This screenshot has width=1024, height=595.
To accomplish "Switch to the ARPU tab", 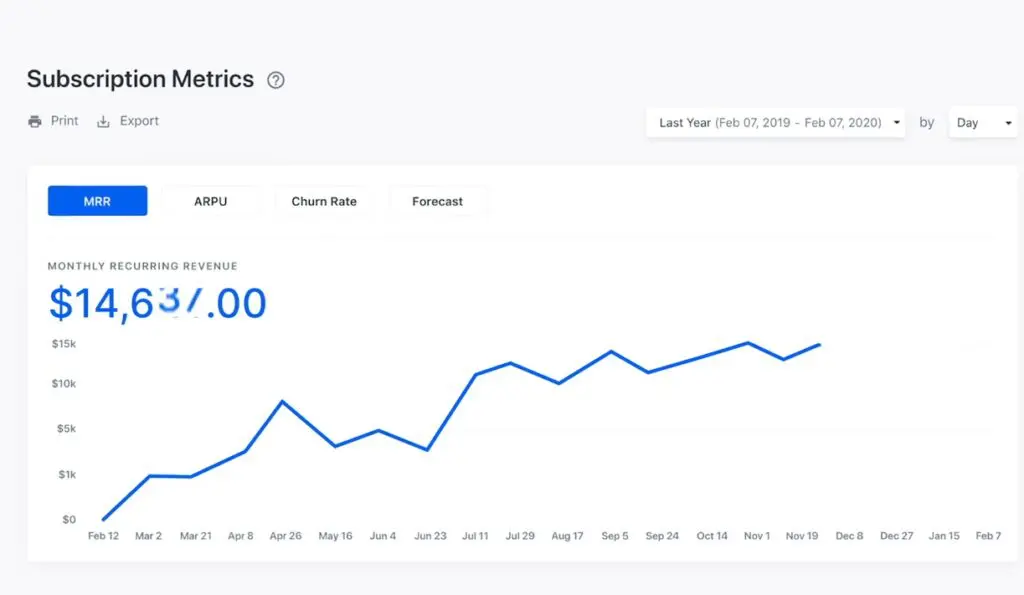I will click(x=212, y=201).
